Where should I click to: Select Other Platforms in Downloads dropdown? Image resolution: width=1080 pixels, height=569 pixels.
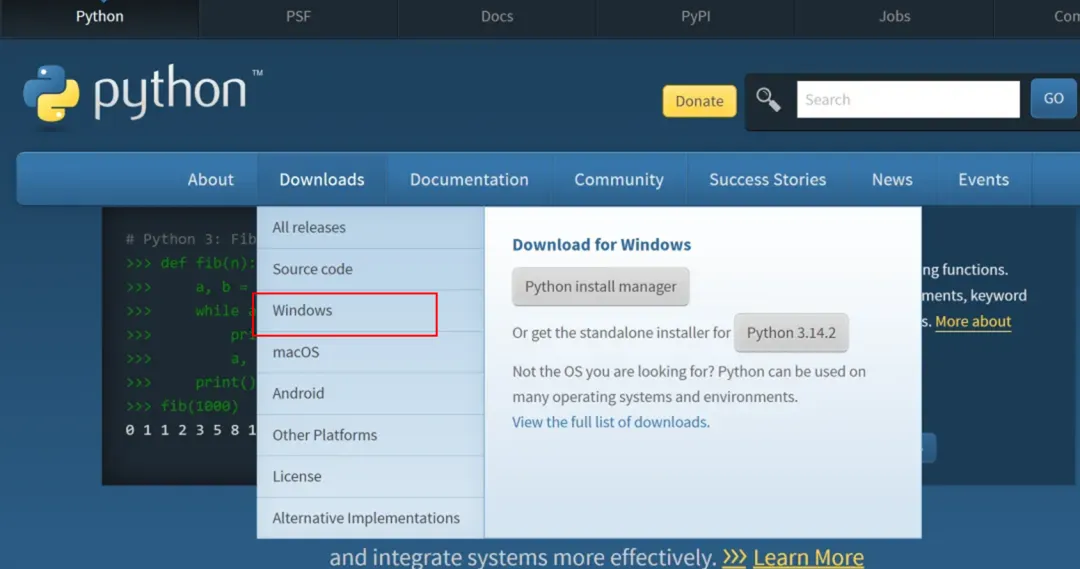pyautogui.click(x=371, y=435)
